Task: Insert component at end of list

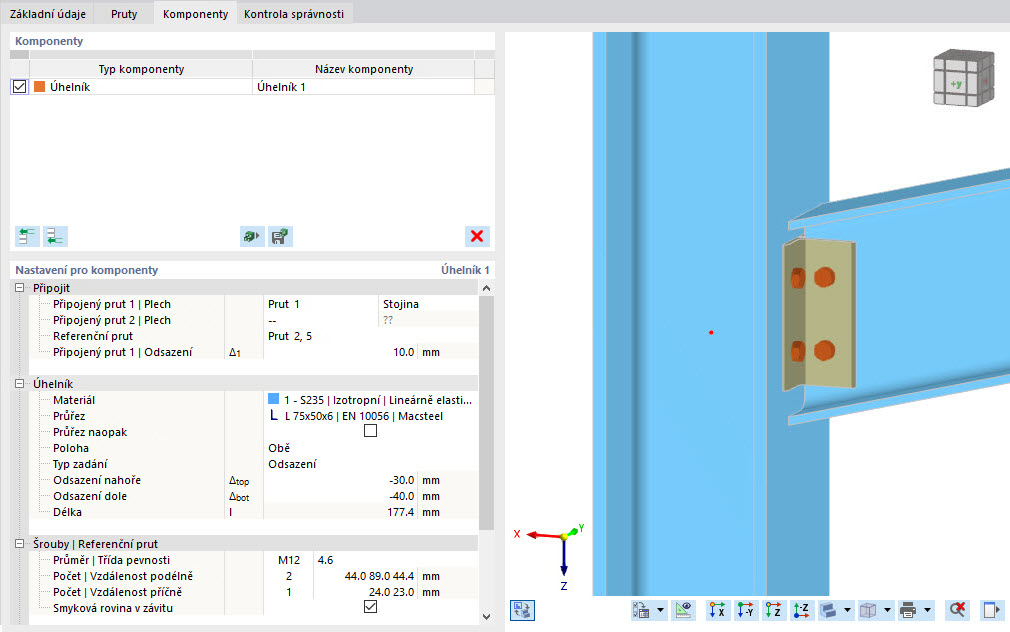Action: pos(55,236)
